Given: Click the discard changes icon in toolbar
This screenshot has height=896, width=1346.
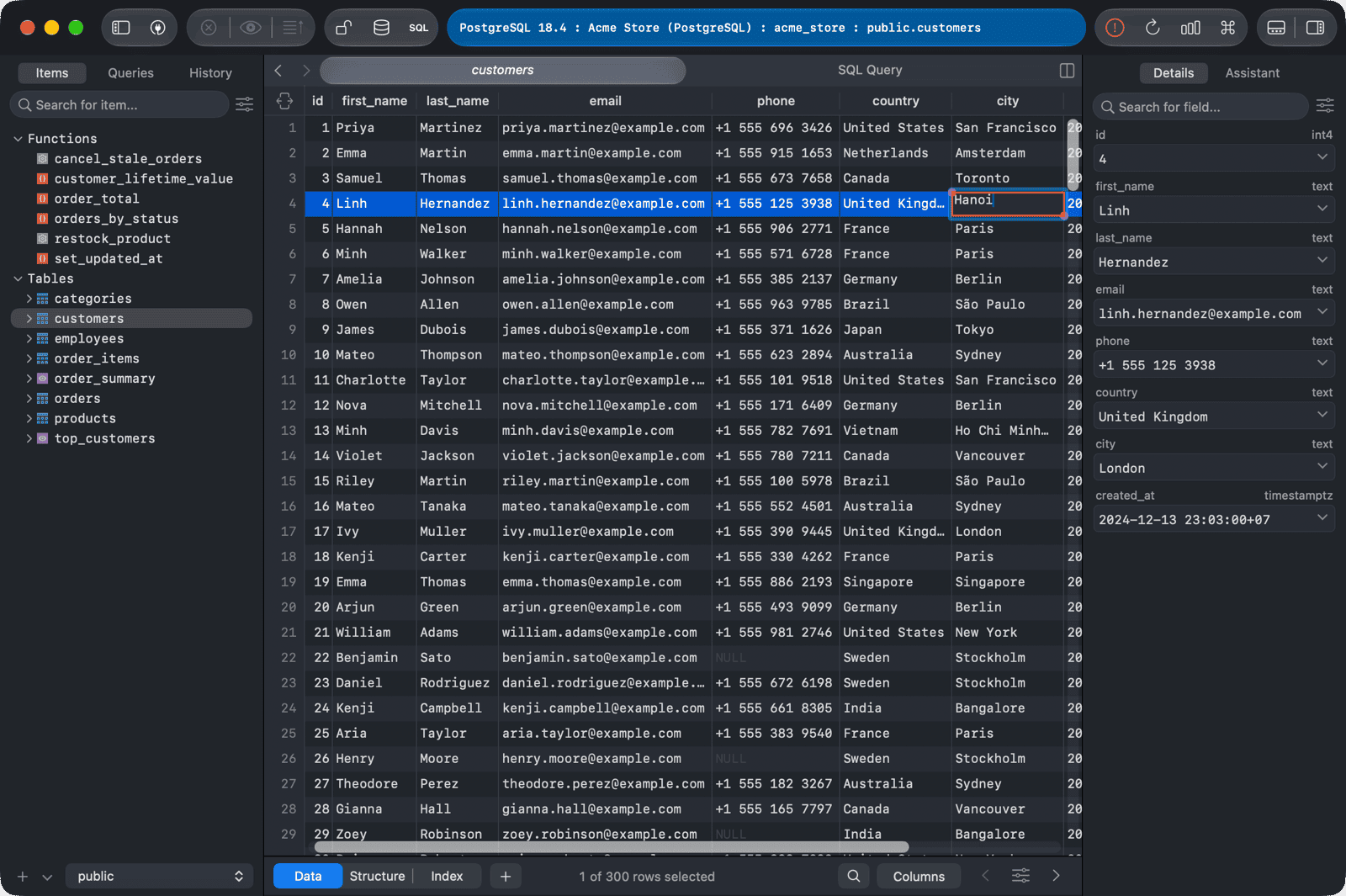Looking at the screenshot, I should (x=209, y=28).
